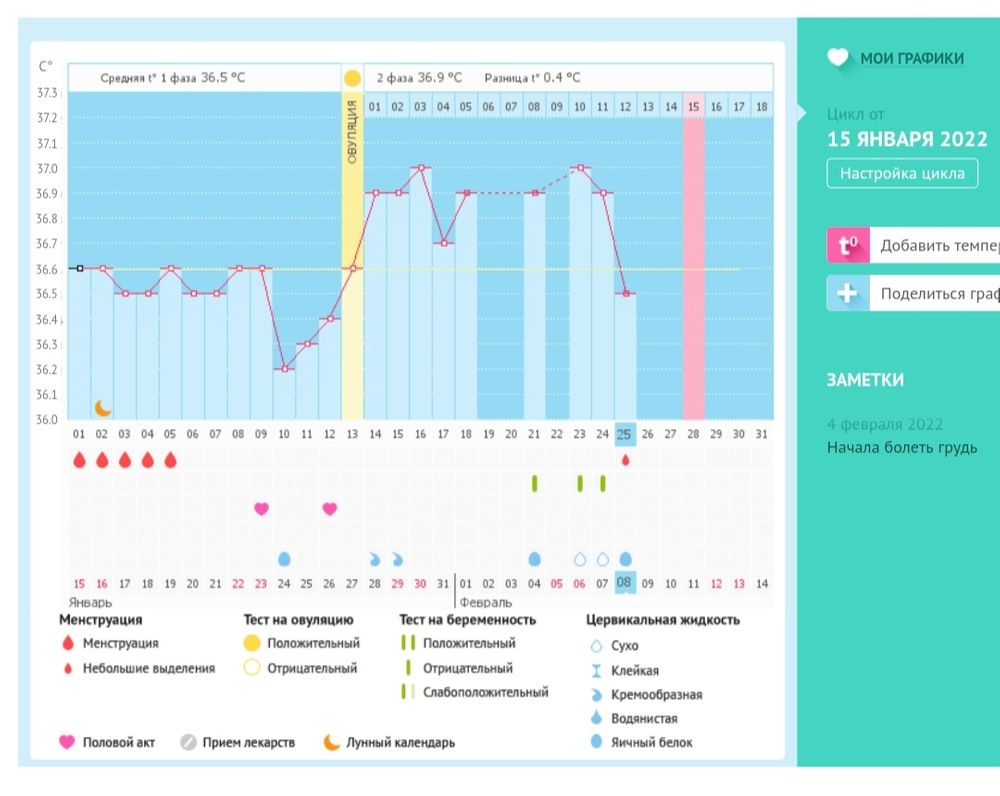Click '2 фаза 36.9 °C' text

[x=418, y=78]
